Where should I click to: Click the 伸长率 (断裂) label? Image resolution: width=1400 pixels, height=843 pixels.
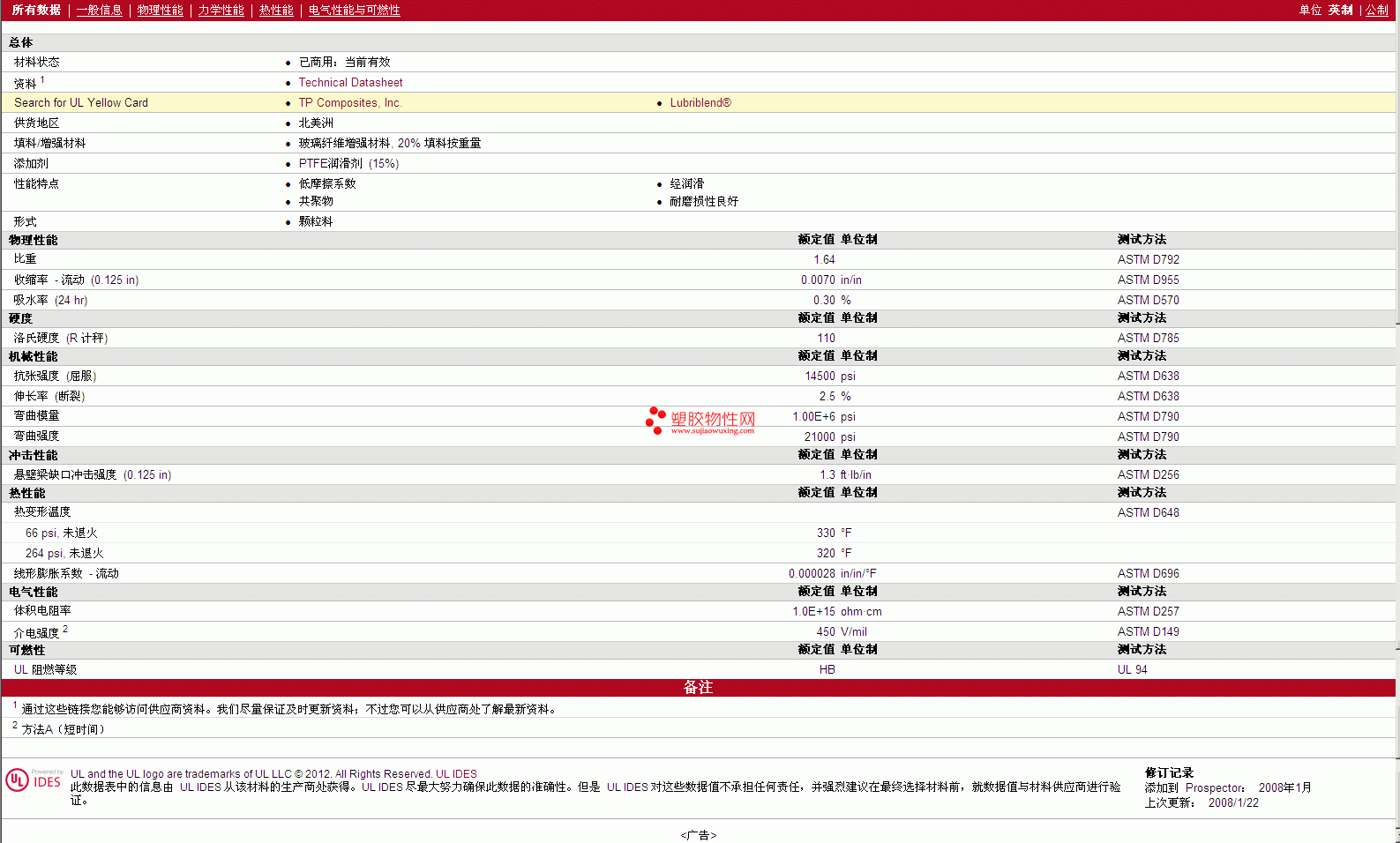coord(49,397)
